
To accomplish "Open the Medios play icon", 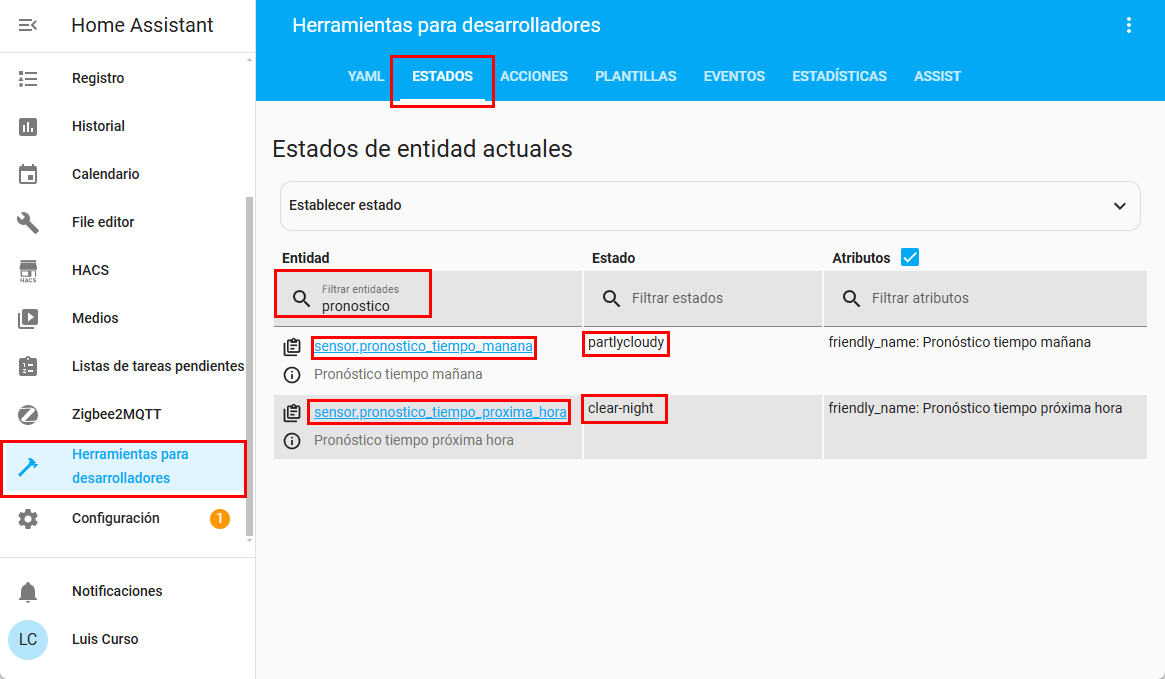I will click(x=27, y=318).
